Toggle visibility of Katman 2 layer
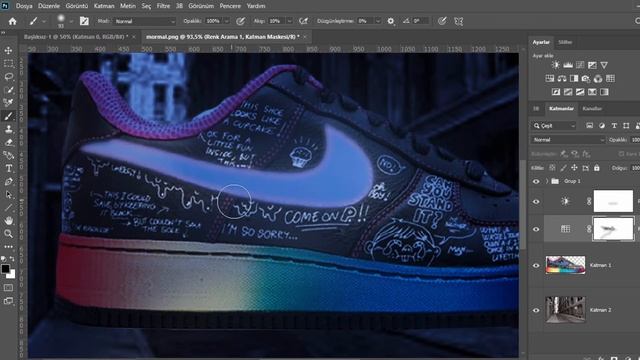This screenshot has width=640, height=360. pos(536,310)
